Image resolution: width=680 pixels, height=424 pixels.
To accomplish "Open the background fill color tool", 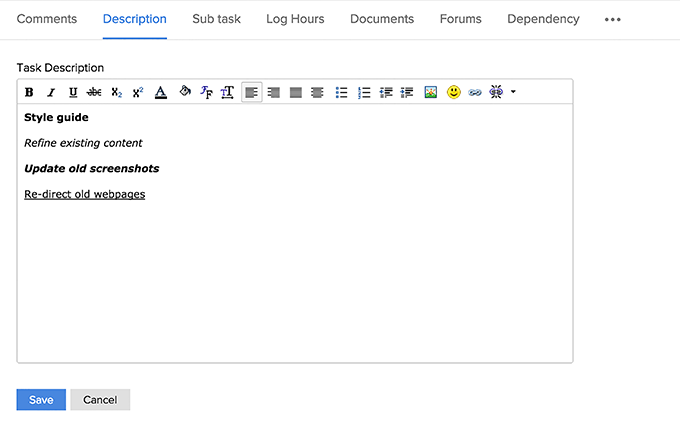I will [184, 92].
